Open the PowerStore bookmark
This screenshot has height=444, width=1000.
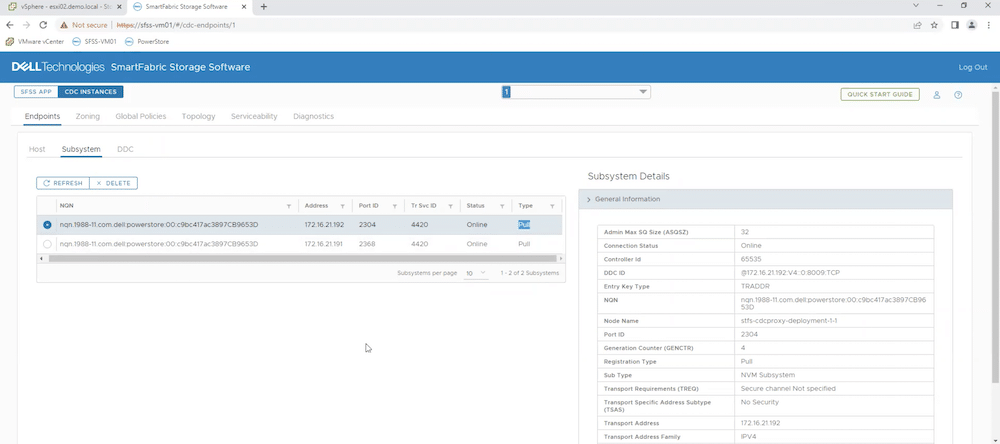147,41
